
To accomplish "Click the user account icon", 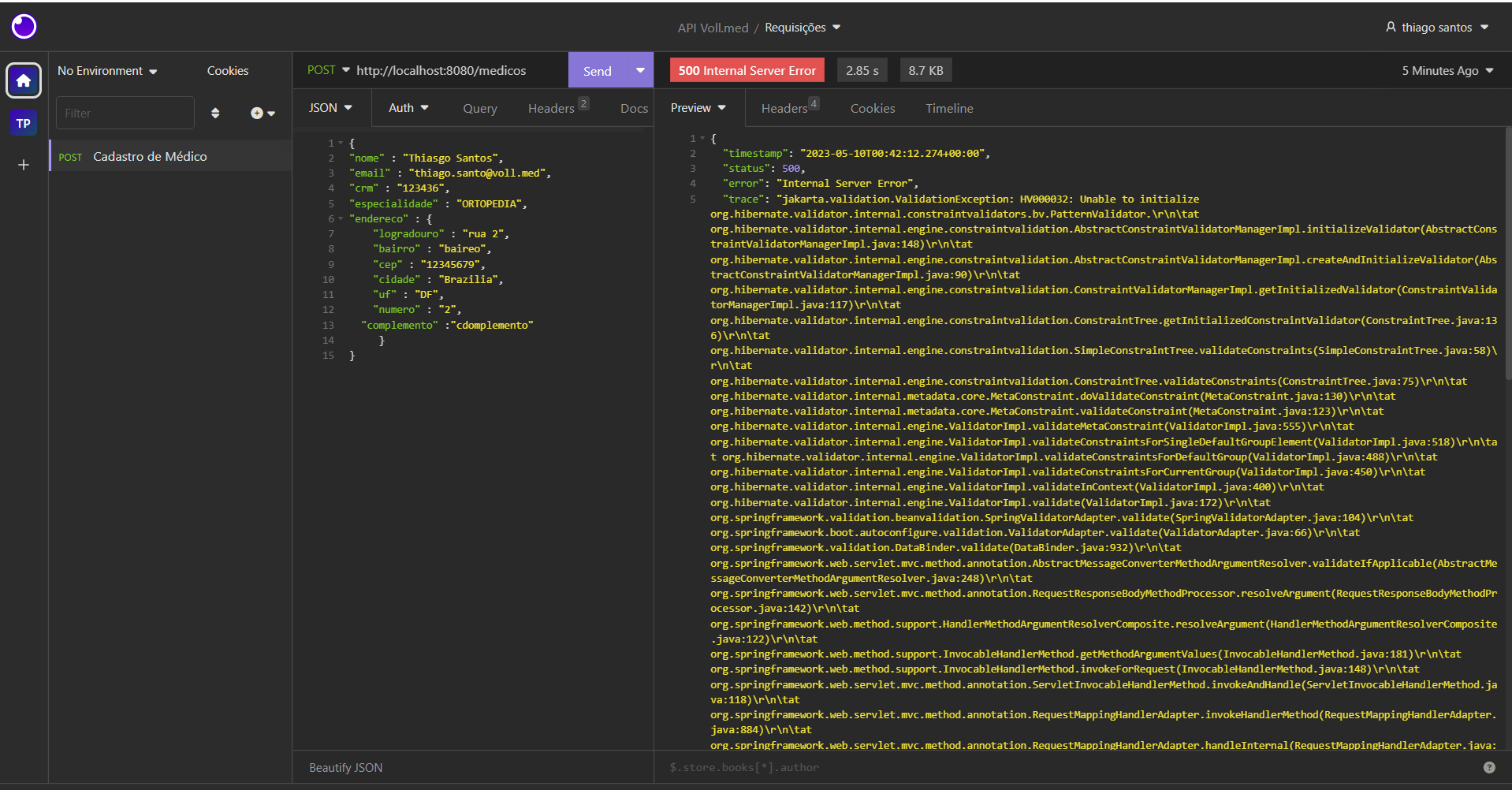I will (1391, 27).
